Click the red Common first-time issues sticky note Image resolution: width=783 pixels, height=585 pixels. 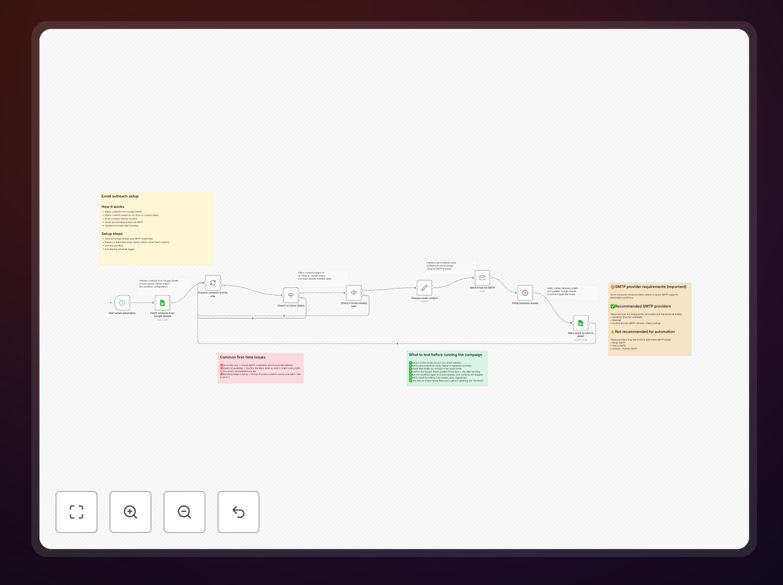pyautogui.click(x=261, y=368)
